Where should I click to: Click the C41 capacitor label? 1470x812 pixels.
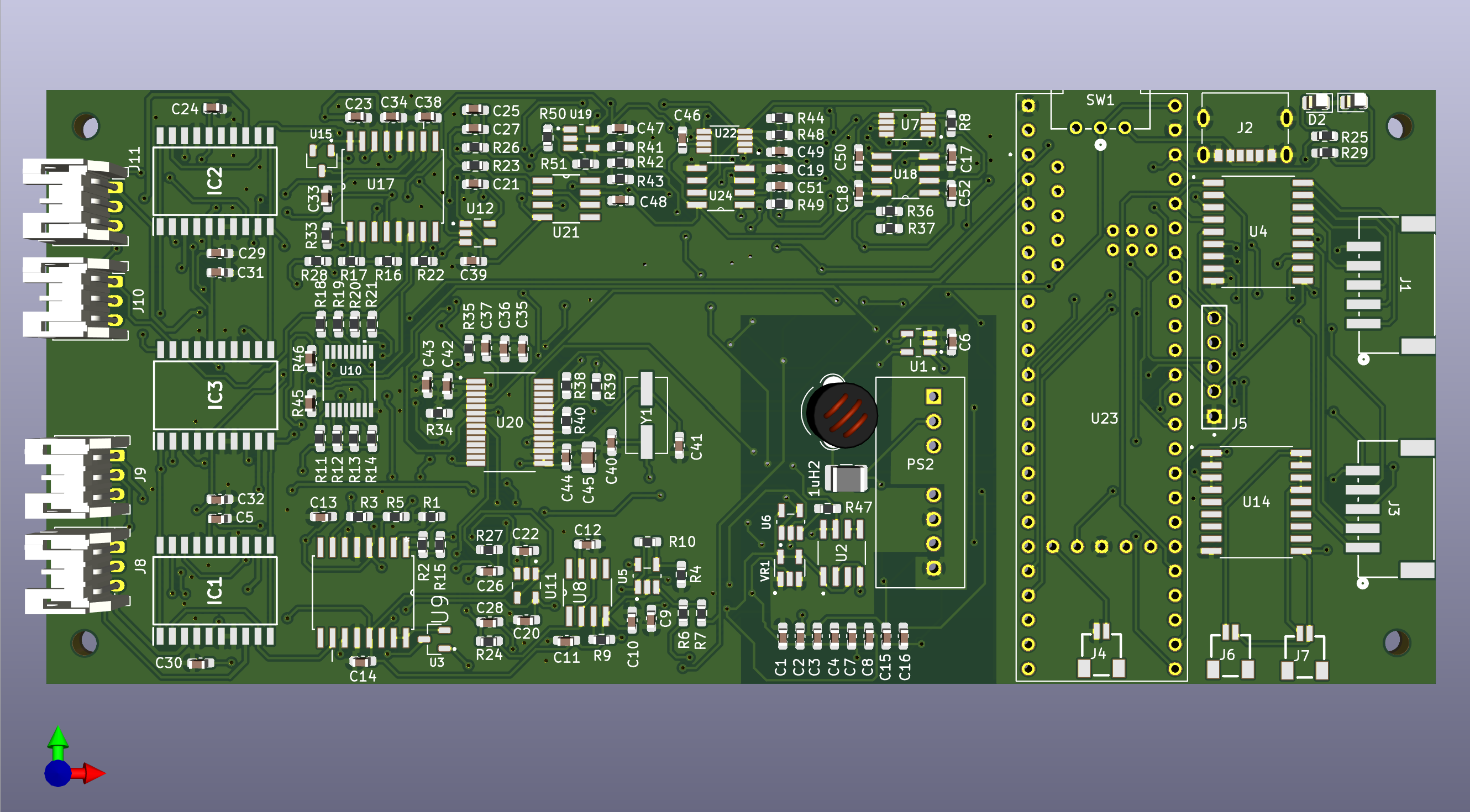coord(697,447)
